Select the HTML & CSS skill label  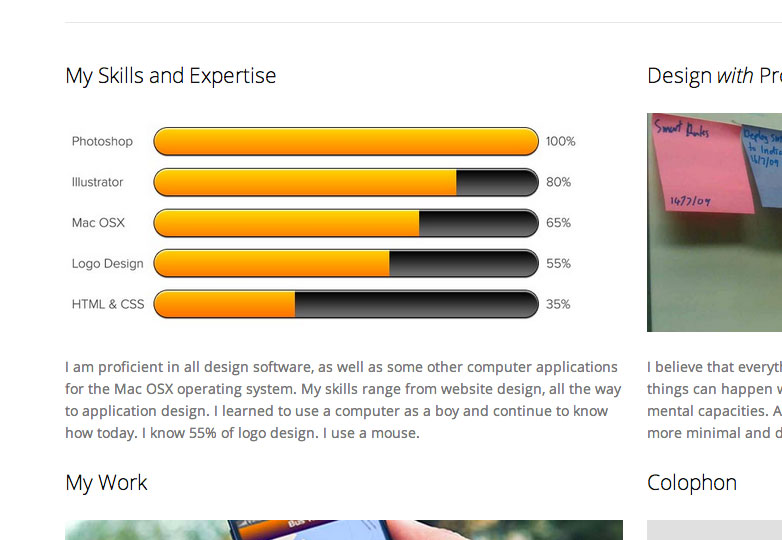tap(108, 304)
